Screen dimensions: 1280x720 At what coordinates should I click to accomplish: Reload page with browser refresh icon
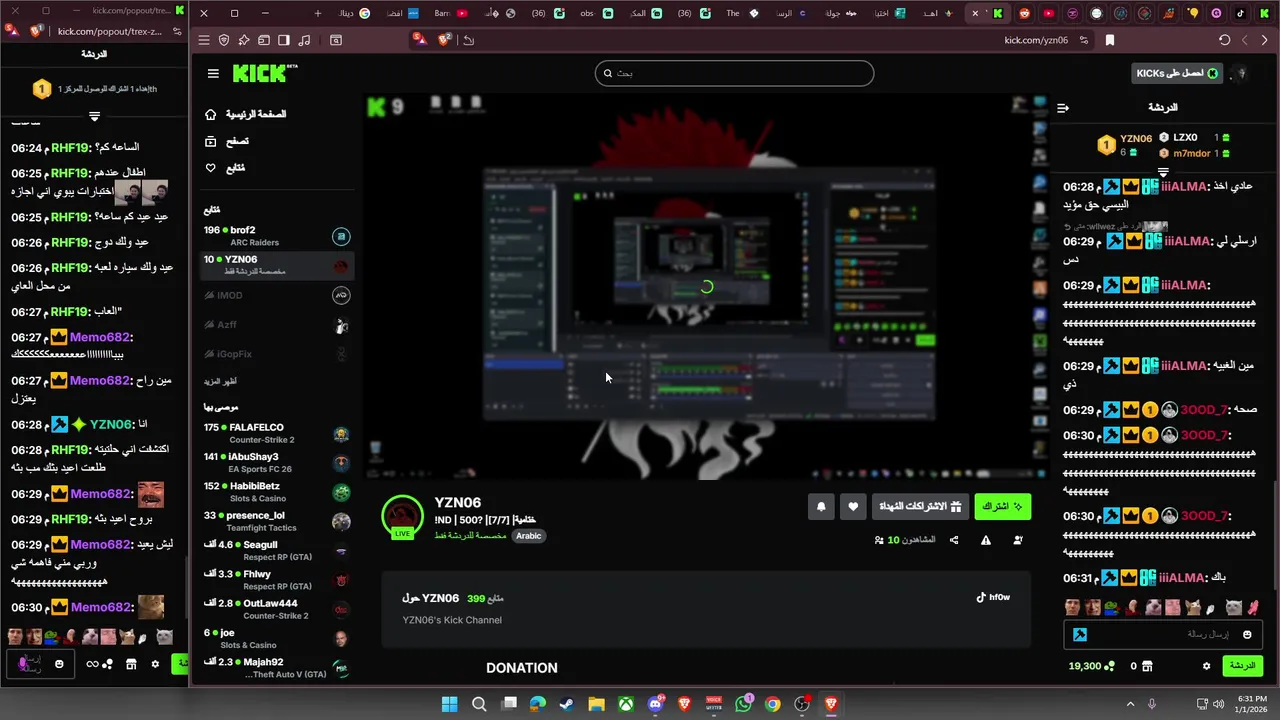pyautogui.click(x=1224, y=40)
